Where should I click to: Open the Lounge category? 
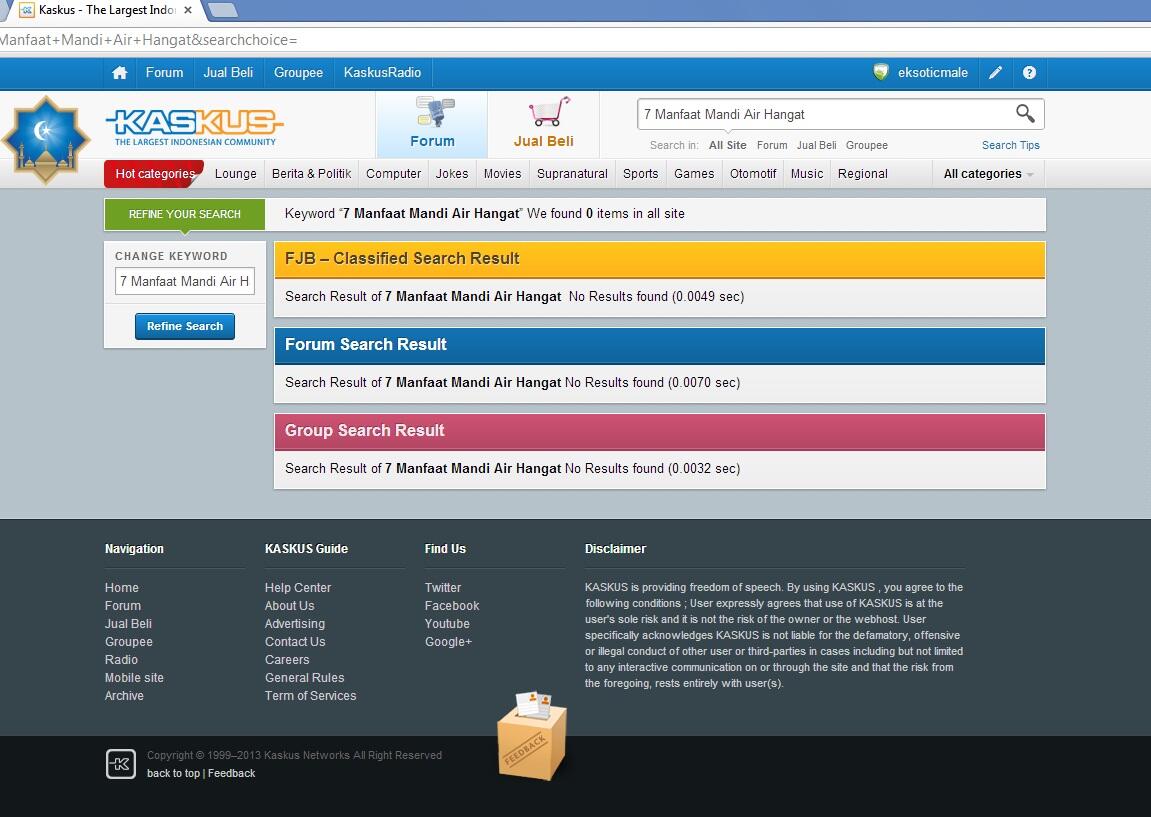click(x=236, y=174)
